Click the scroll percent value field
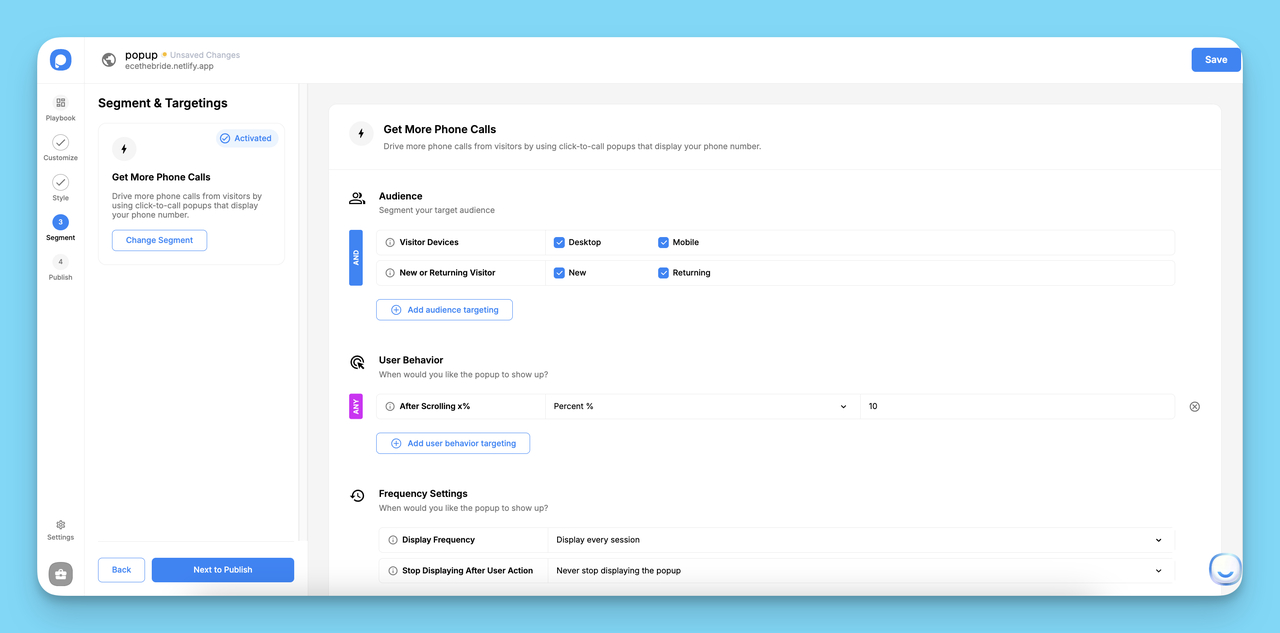1280x633 pixels. coord(1017,407)
